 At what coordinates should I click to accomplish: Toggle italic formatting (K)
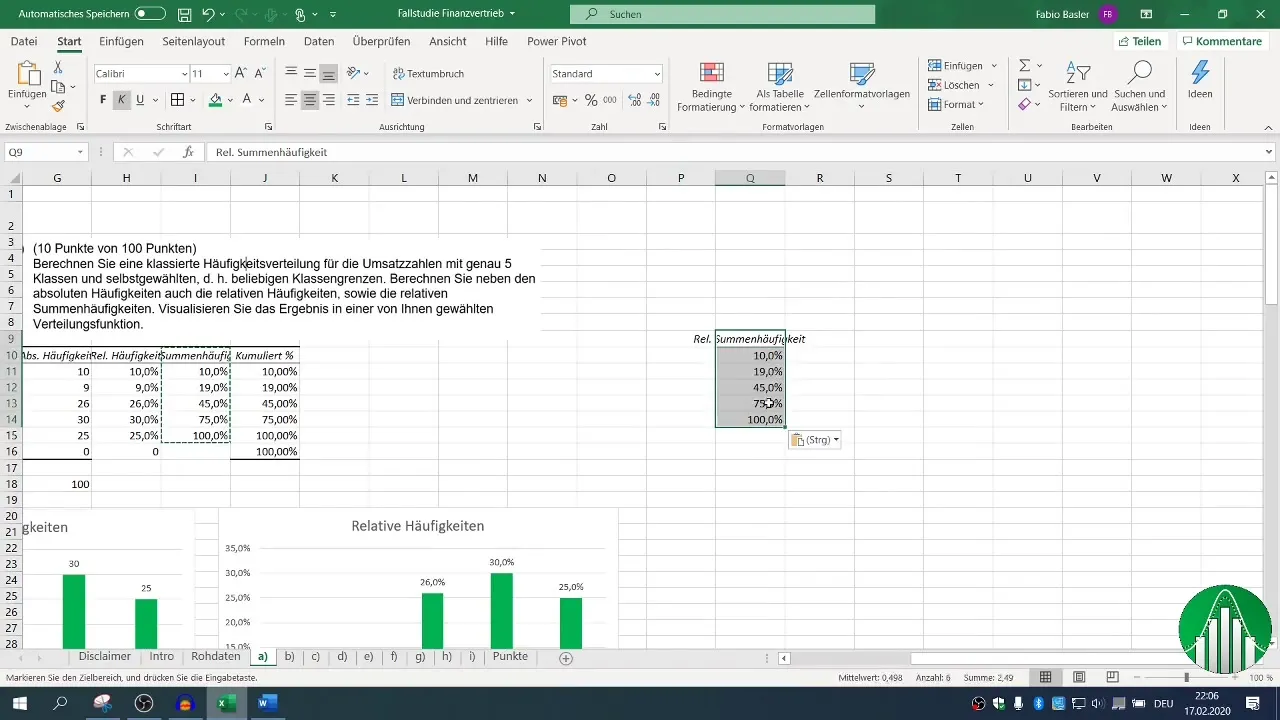click(121, 100)
